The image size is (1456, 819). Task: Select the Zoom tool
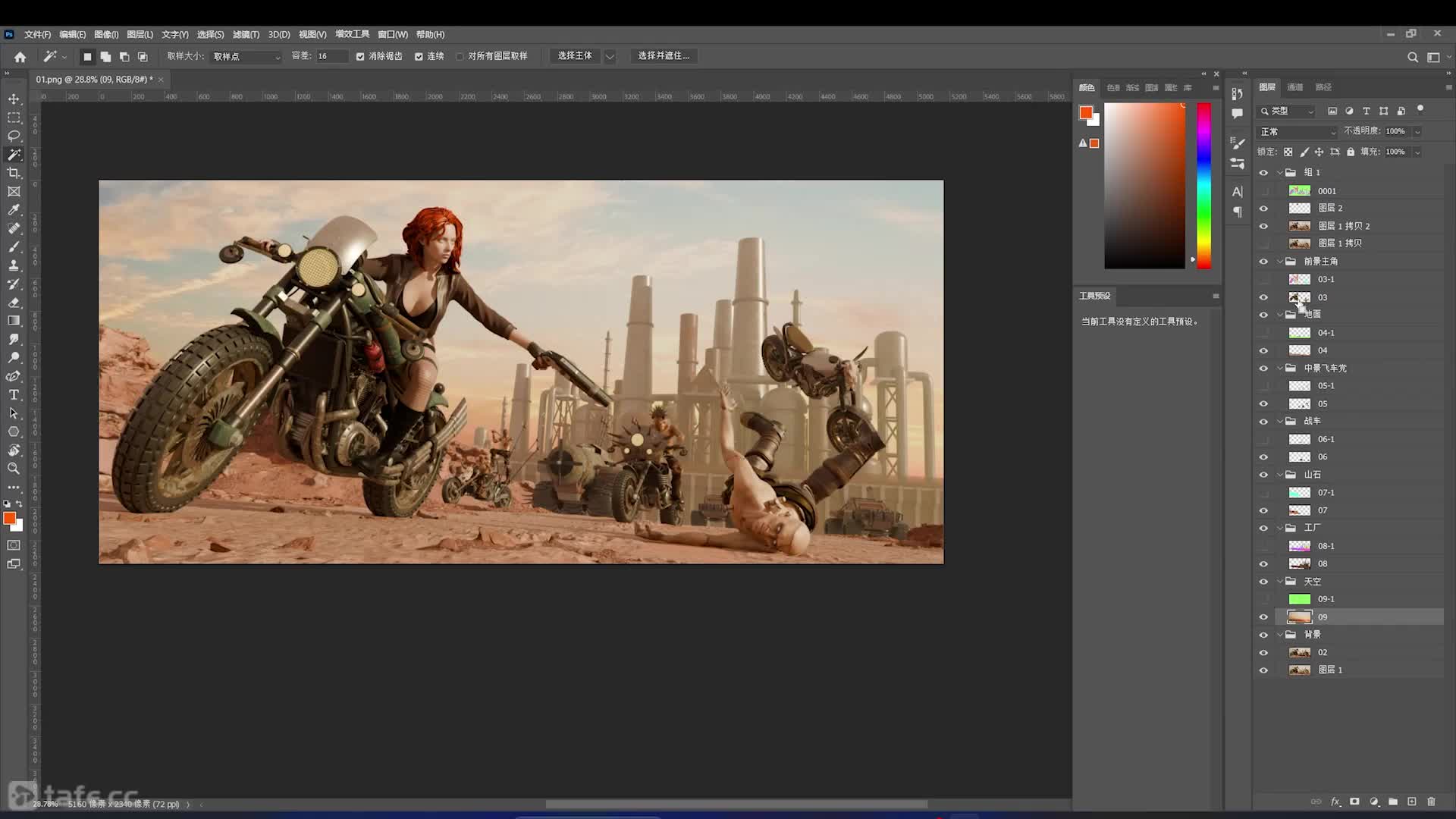point(14,469)
